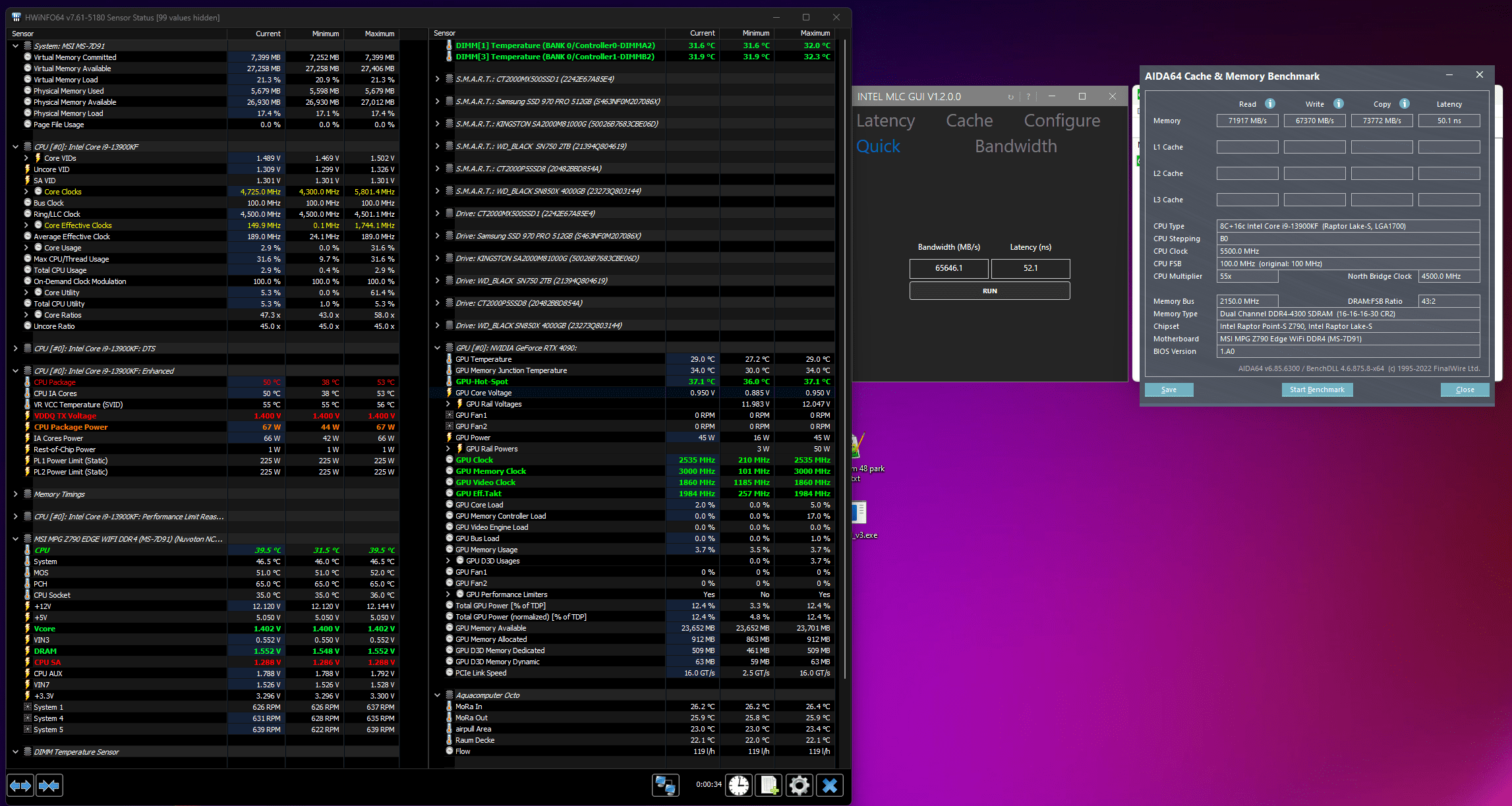Click the L1 Cache Read empty field
This screenshot has height=806, width=1512.
(1247, 147)
